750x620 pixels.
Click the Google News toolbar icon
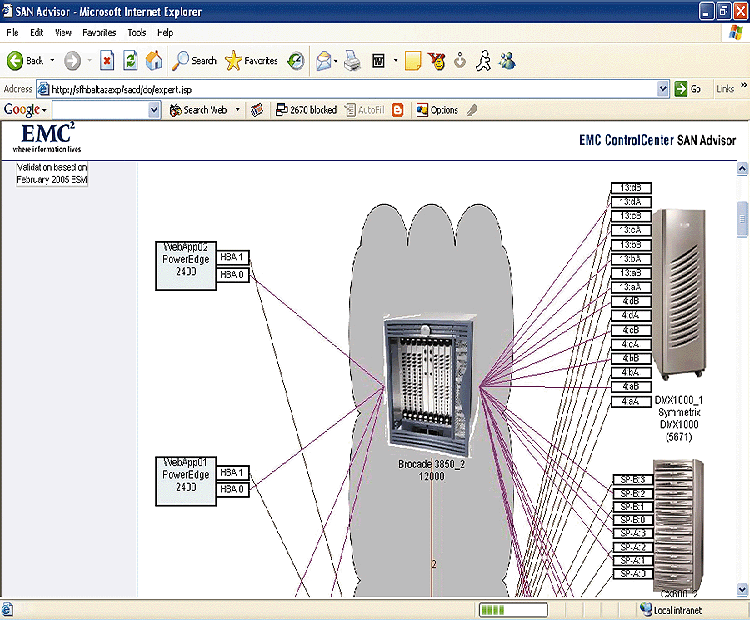click(257, 110)
